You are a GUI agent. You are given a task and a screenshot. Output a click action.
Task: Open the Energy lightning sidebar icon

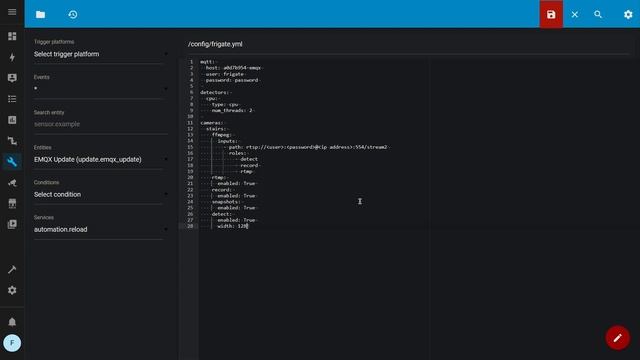coord(12,57)
